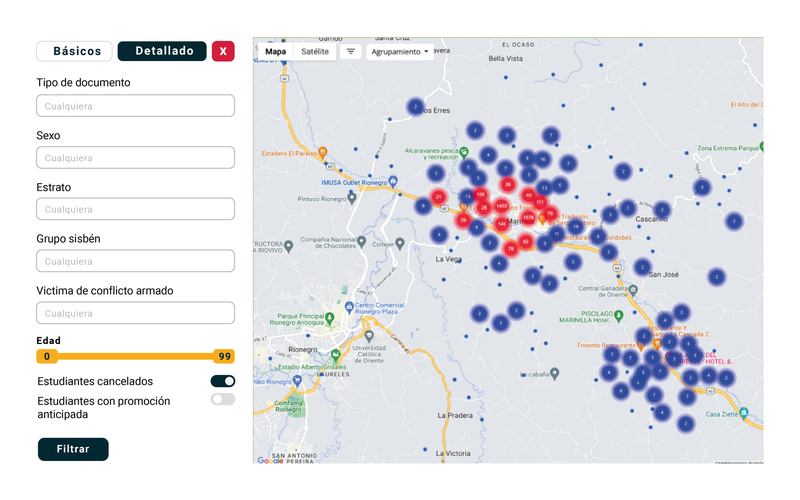
Task: Expand the Agrupamiento map dropdown
Action: (x=399, y=52)
